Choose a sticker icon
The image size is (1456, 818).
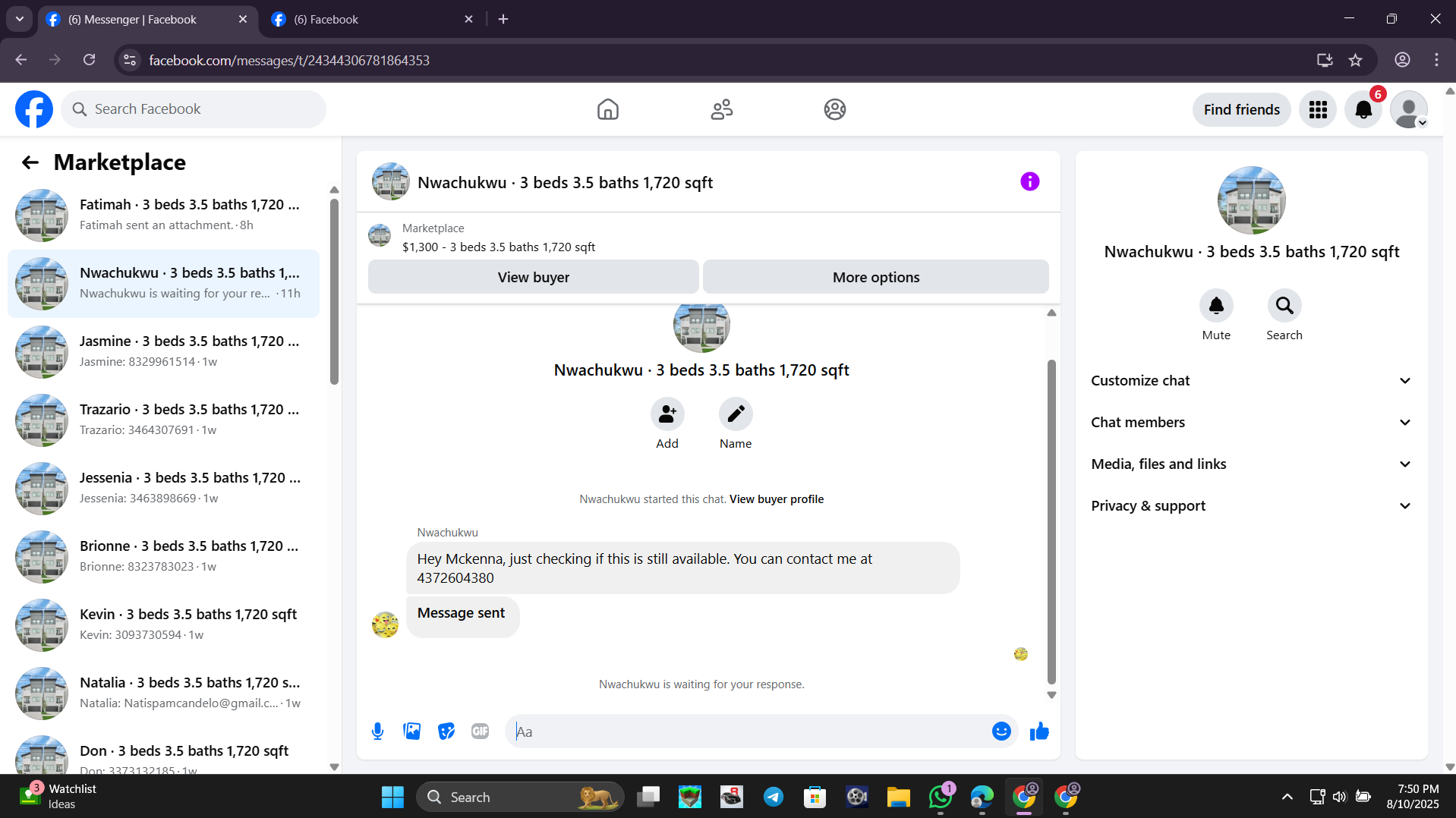pos(446,731)
